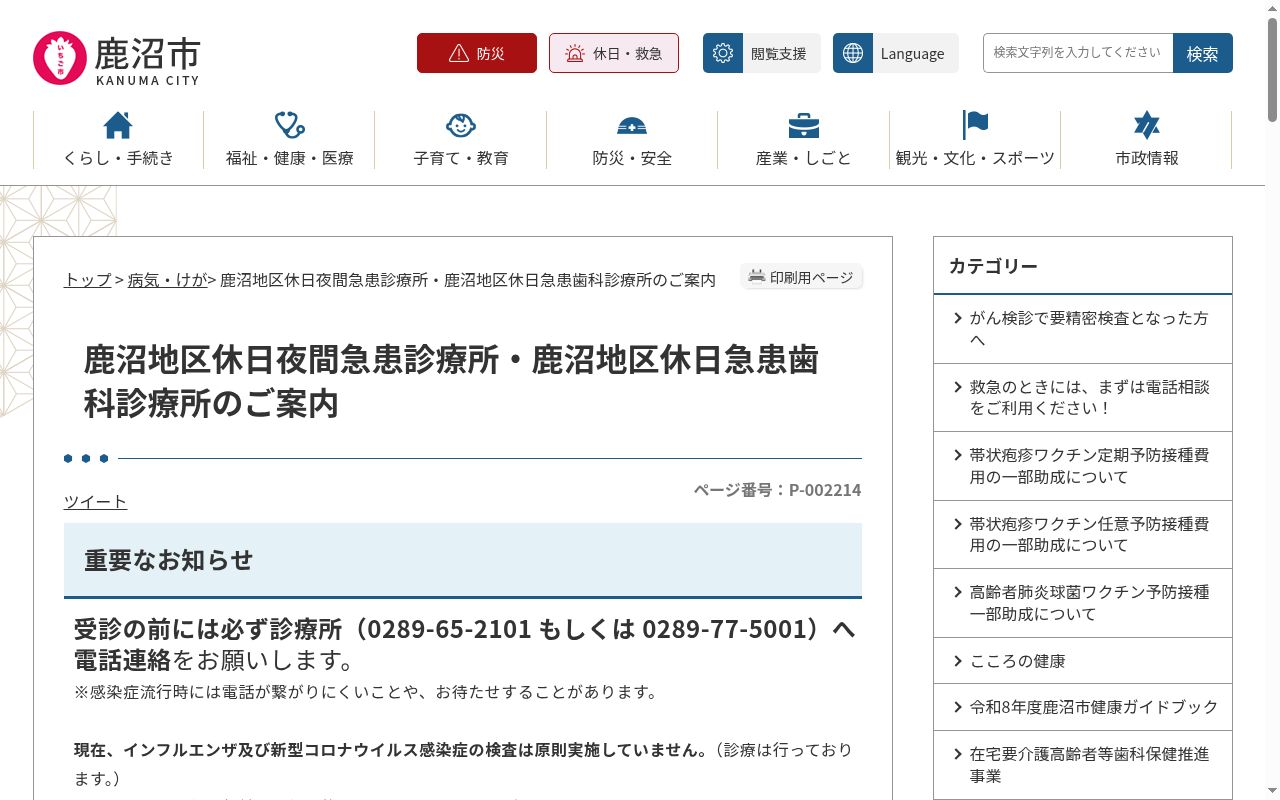Image resolution: width=1280 pixels, height=800 pixels.
Task: Go to 病気・けが breadcrumb link
Action: point(167,280)
